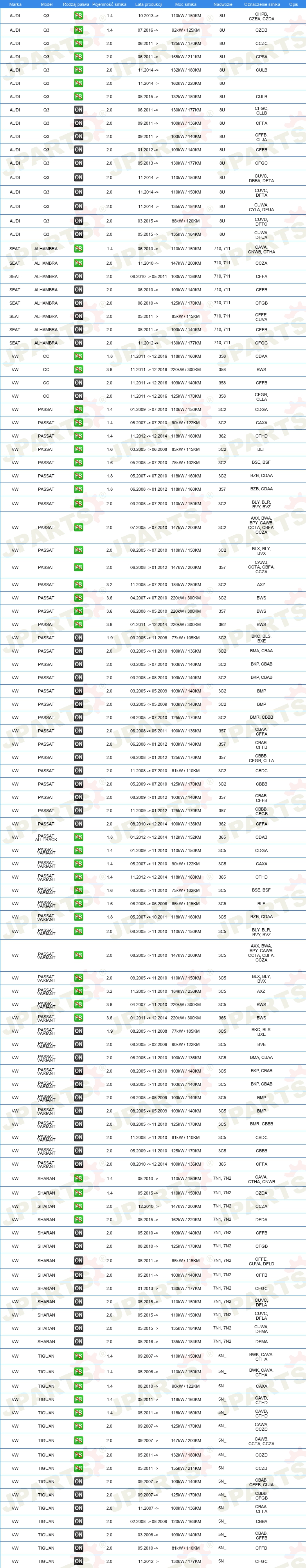Click PB icon in VW CC BWS row

coord(79,370)
